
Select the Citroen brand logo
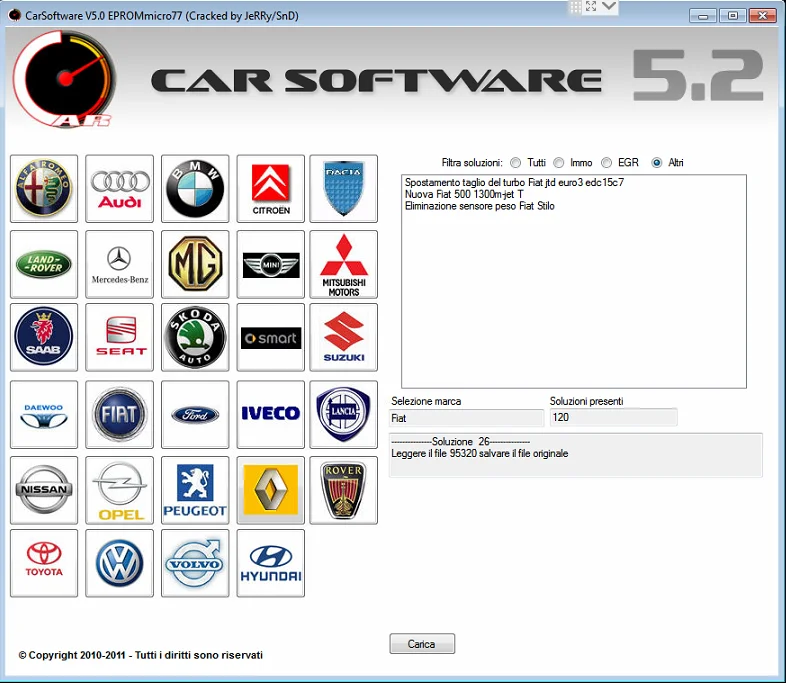[271, 188]
